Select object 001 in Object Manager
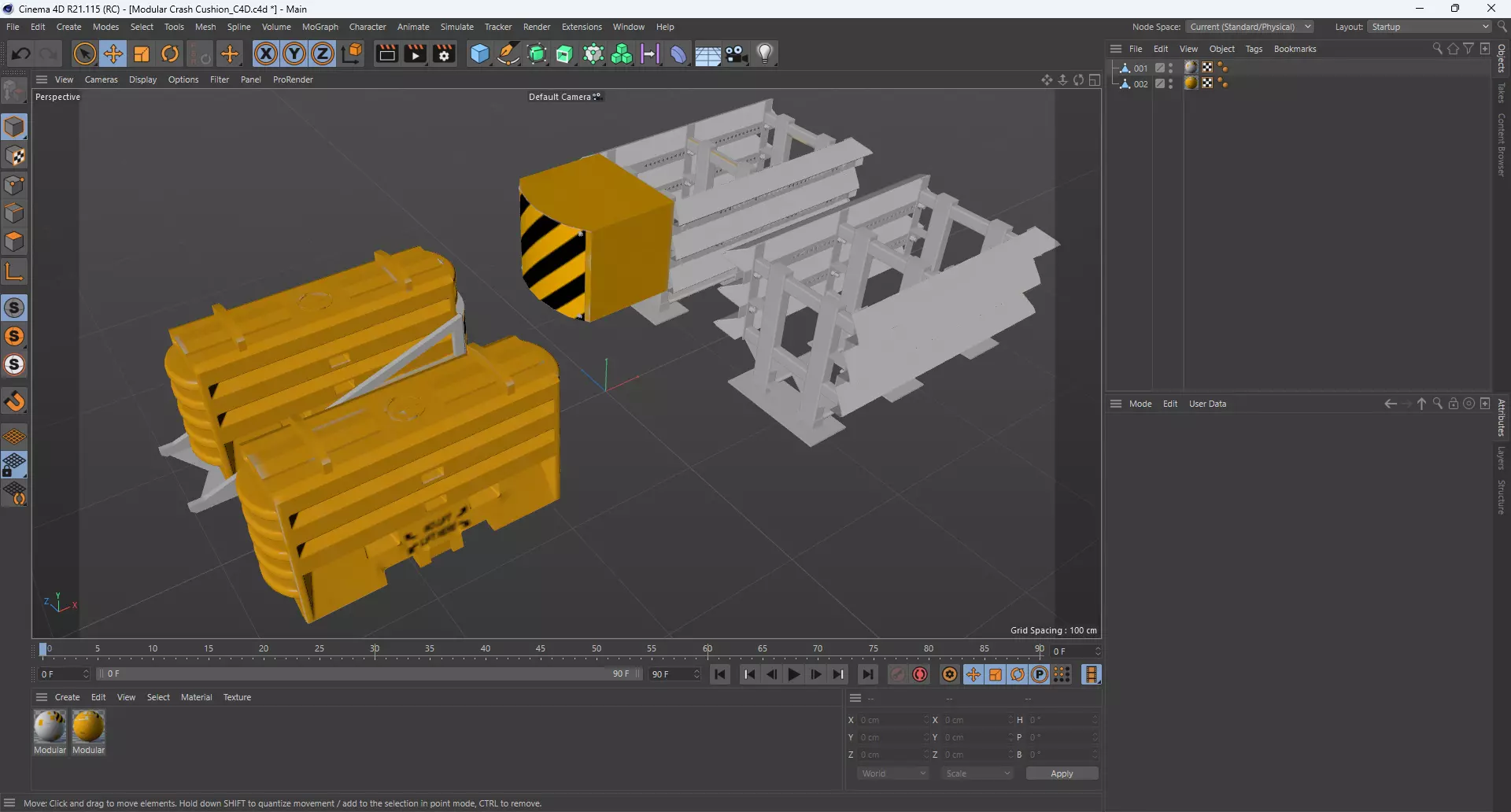Image resolution: width=1511 pixels, height=812 pixels. [x=1140, y=68]
